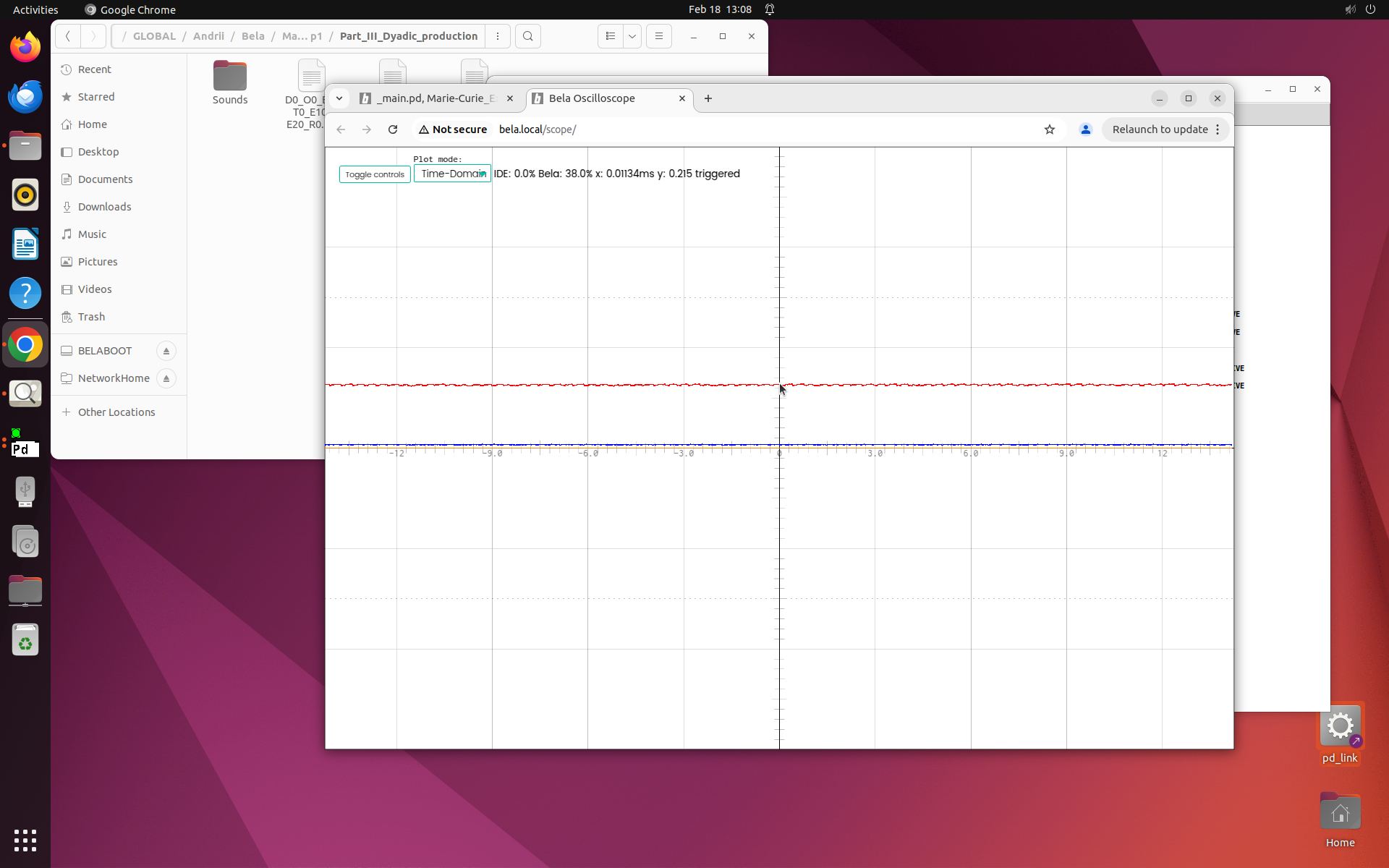Toggle the Files list view mode
The height and width of the screenshot is (868, 1389).
pyautogui.click(x=611, y=36)
